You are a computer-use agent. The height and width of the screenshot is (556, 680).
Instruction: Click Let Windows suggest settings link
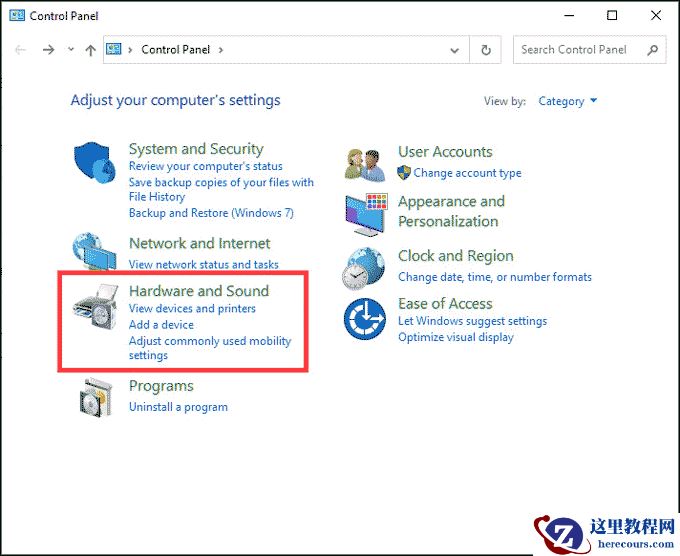point(473,321)
